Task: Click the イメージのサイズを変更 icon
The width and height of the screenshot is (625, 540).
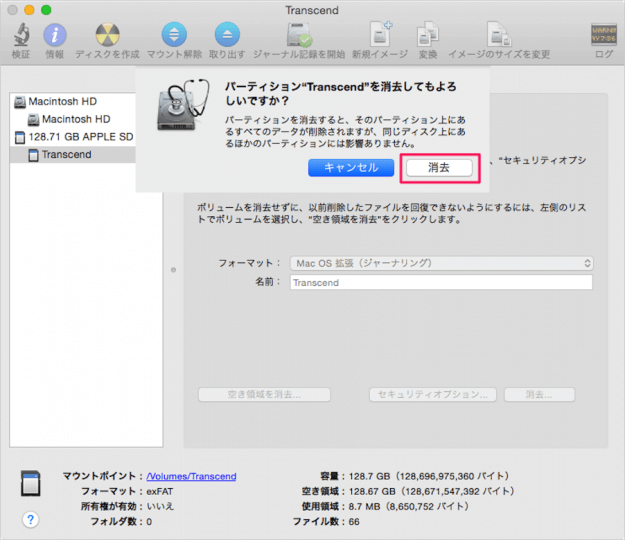Action: pos(498,35)
